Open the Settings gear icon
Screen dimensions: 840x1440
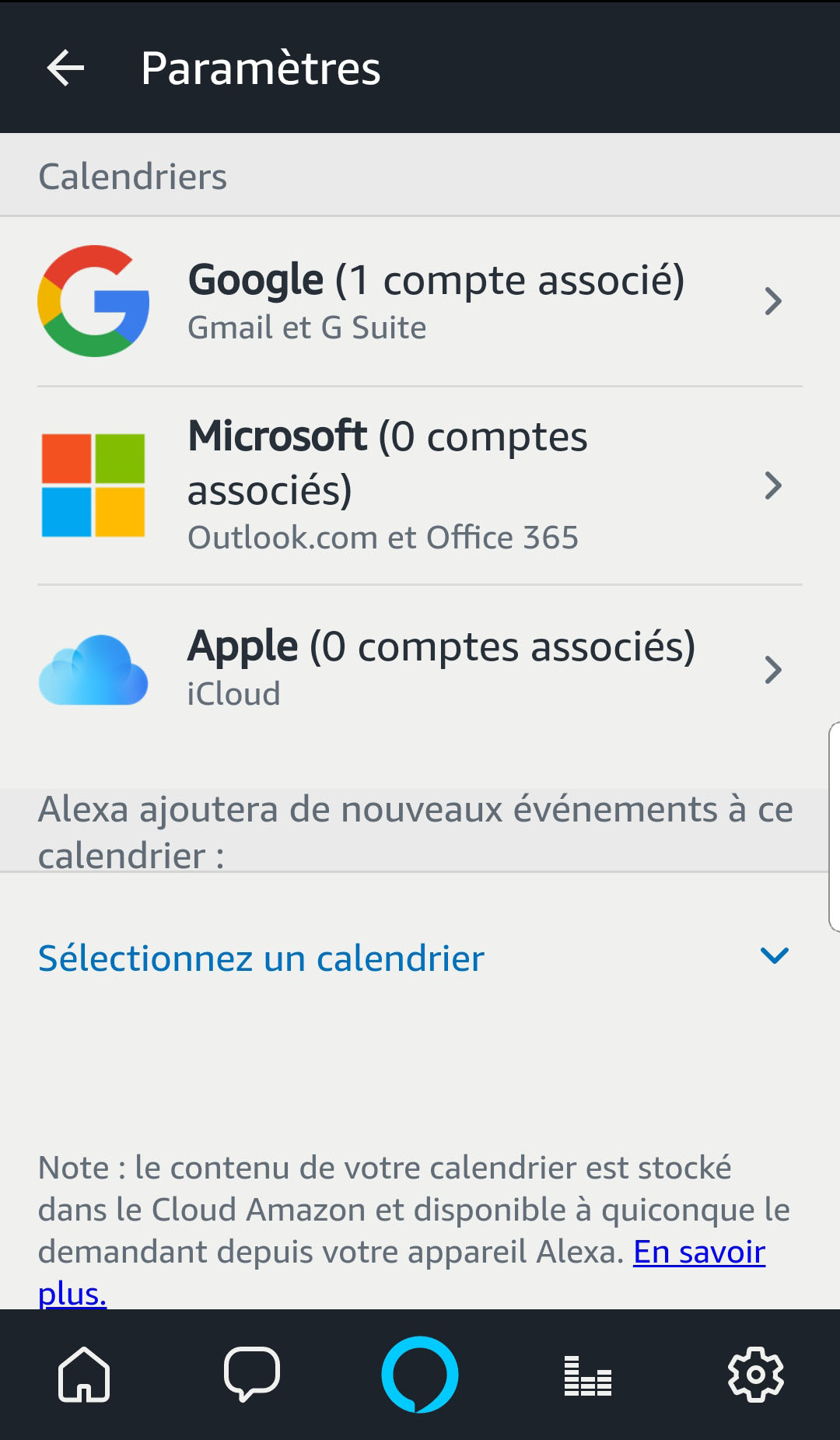[756, 1375]
